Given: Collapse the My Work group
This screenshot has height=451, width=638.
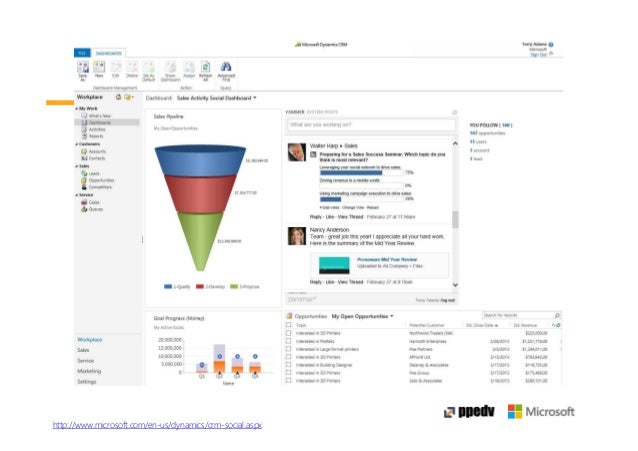Looking at the screenshot, I should coord(76,109).
